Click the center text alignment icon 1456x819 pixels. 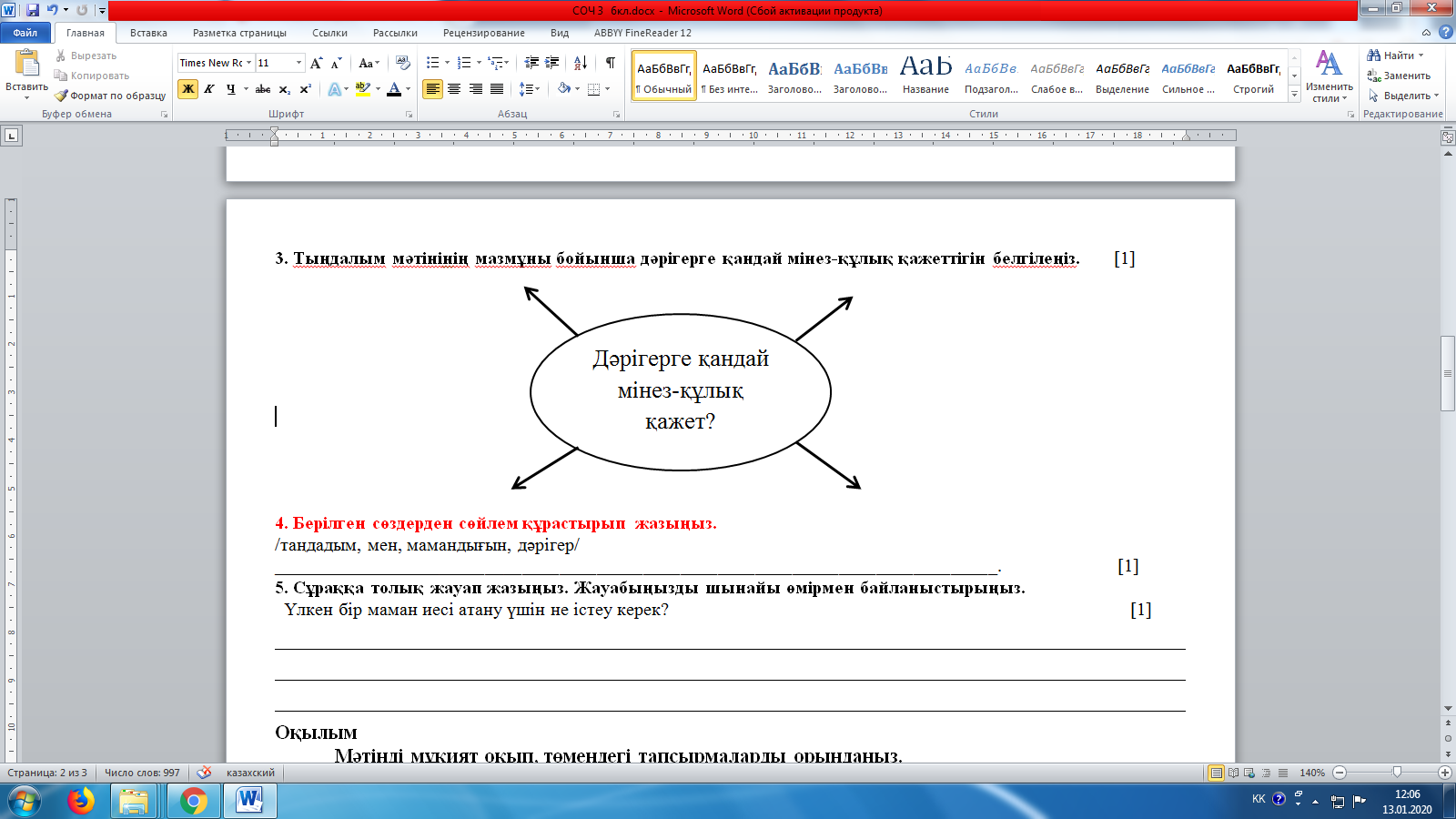(453, 89)
